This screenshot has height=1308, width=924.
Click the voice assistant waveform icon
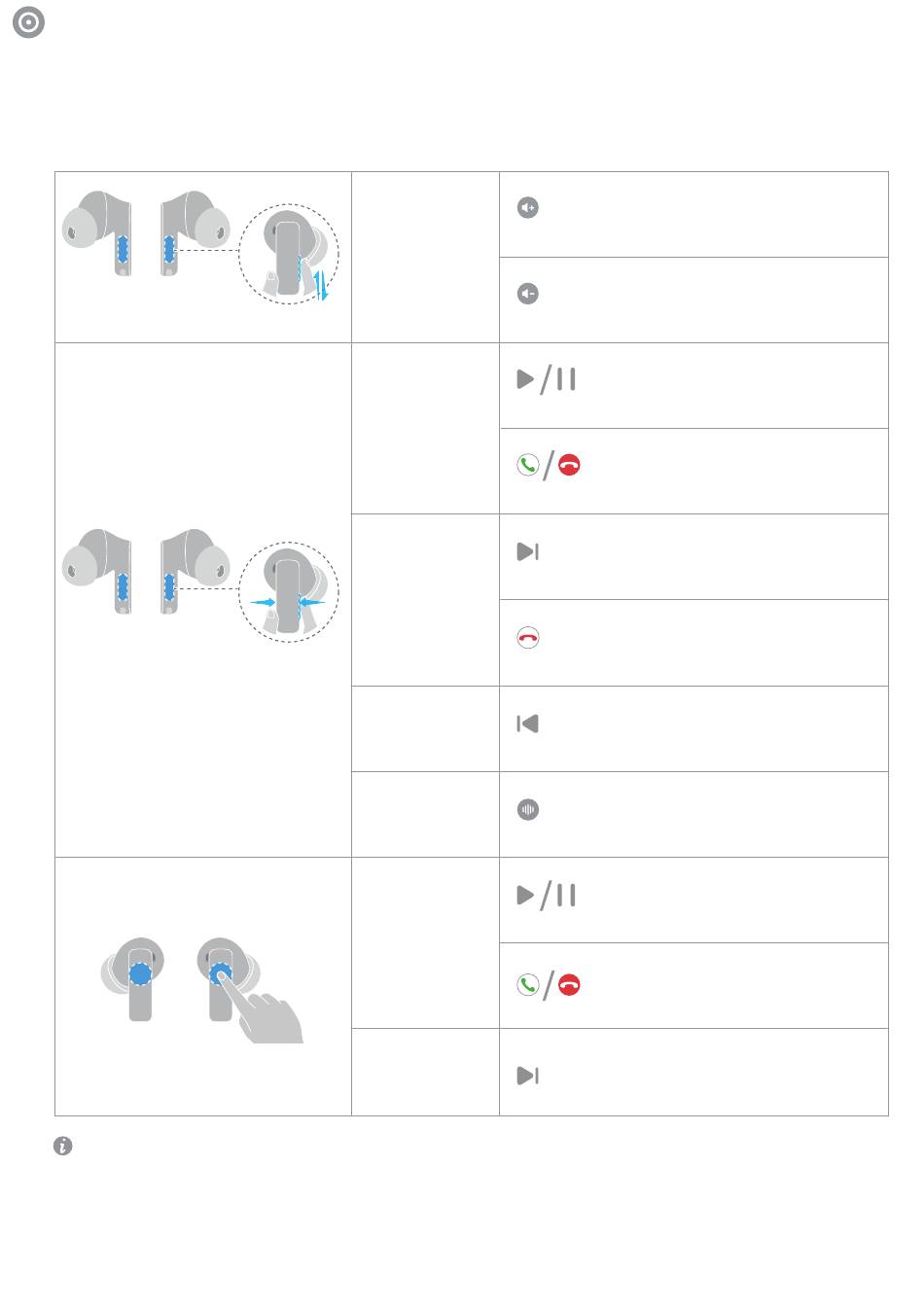point(528,809)
